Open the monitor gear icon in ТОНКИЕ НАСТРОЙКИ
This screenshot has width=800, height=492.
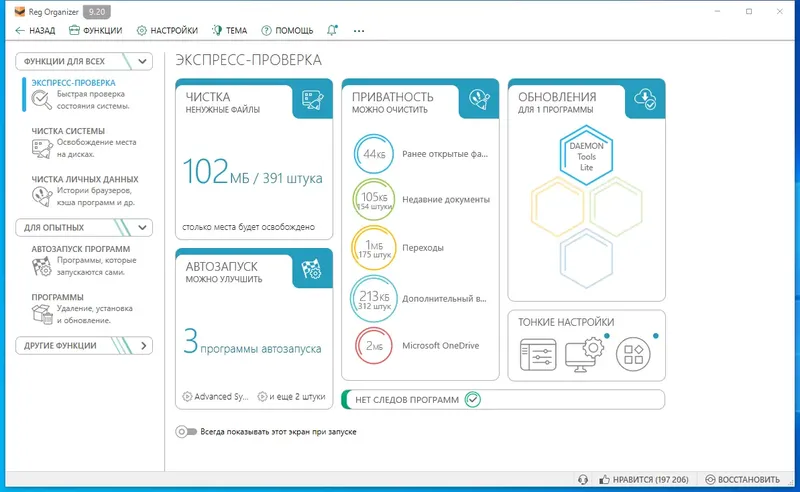585,355
